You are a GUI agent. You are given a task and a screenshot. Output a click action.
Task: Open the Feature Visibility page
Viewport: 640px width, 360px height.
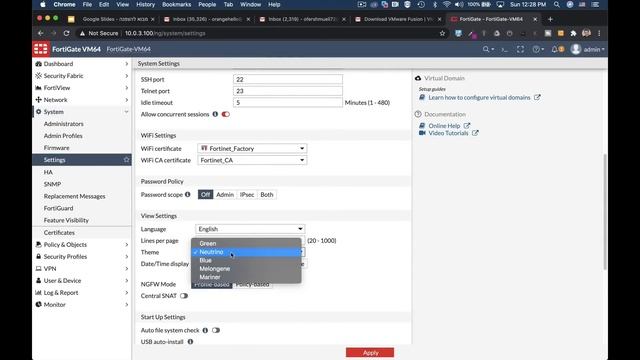tap(66, 220)
